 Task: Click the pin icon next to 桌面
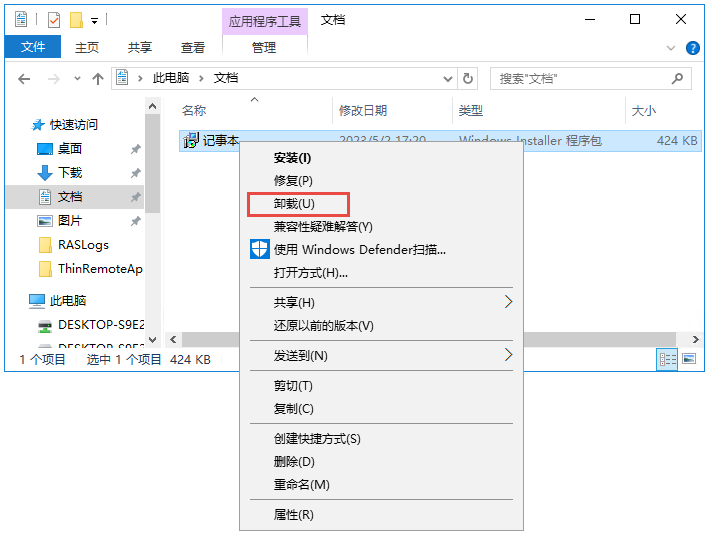136,149
